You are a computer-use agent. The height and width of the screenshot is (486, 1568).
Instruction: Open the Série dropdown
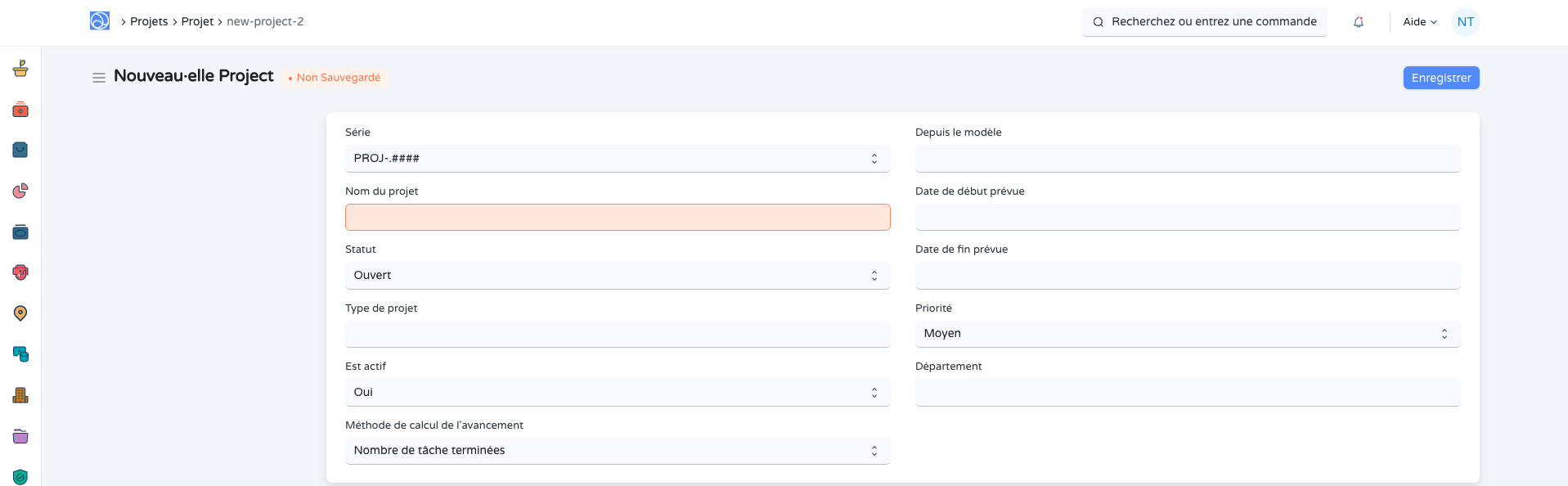click(x=617, y=159)
